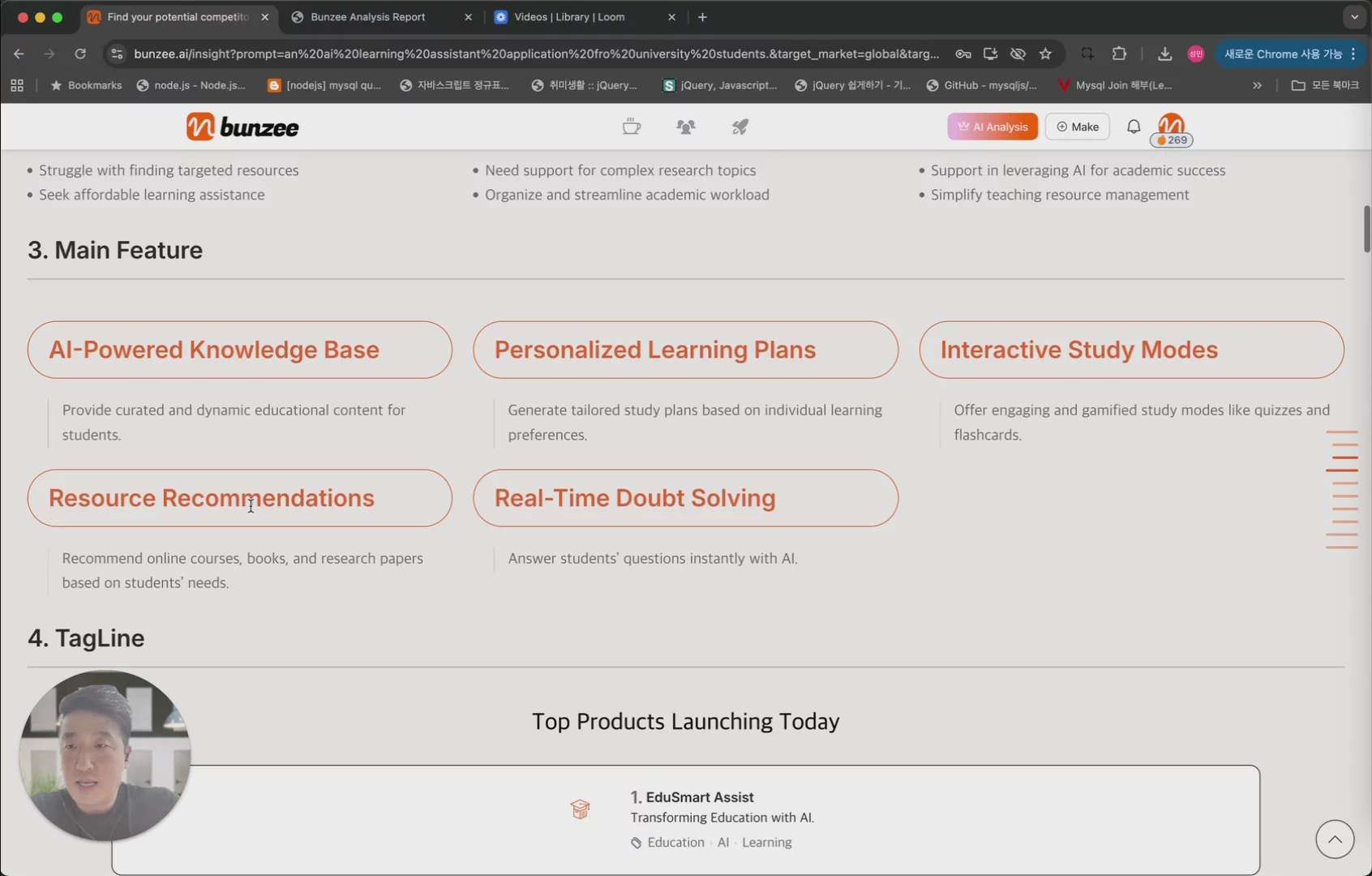This screenshot has width=1372, height=876.
Task: Open the notification bell
Action: (x=1133, y=127)
